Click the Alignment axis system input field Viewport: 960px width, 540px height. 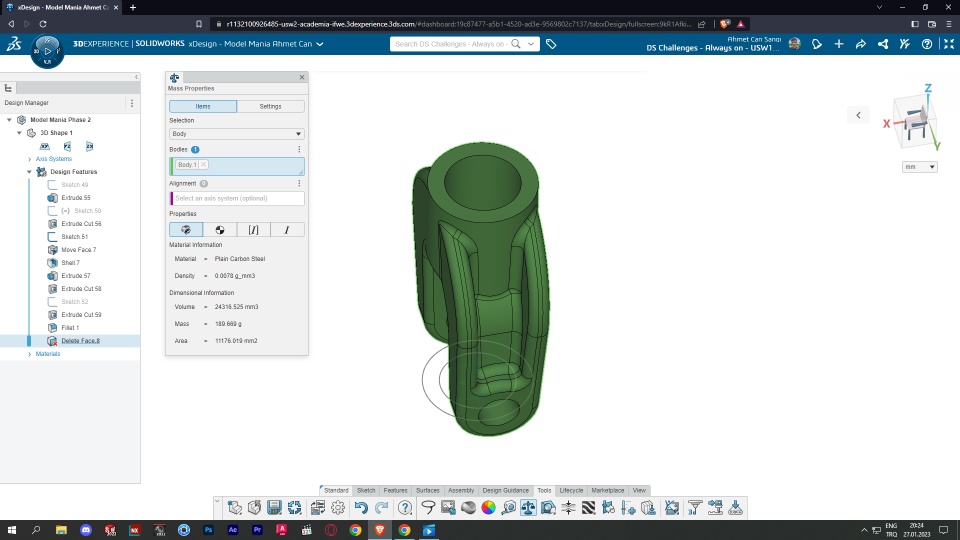tap(238, 198)
